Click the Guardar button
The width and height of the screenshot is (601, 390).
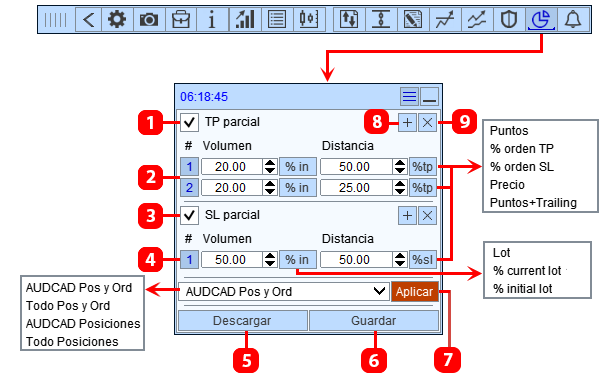(374, 321)
